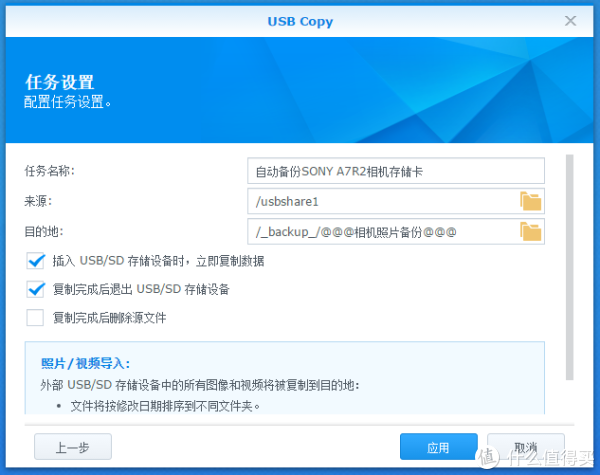
Task: Click the 目的地 label text
Action: [44, 232]
